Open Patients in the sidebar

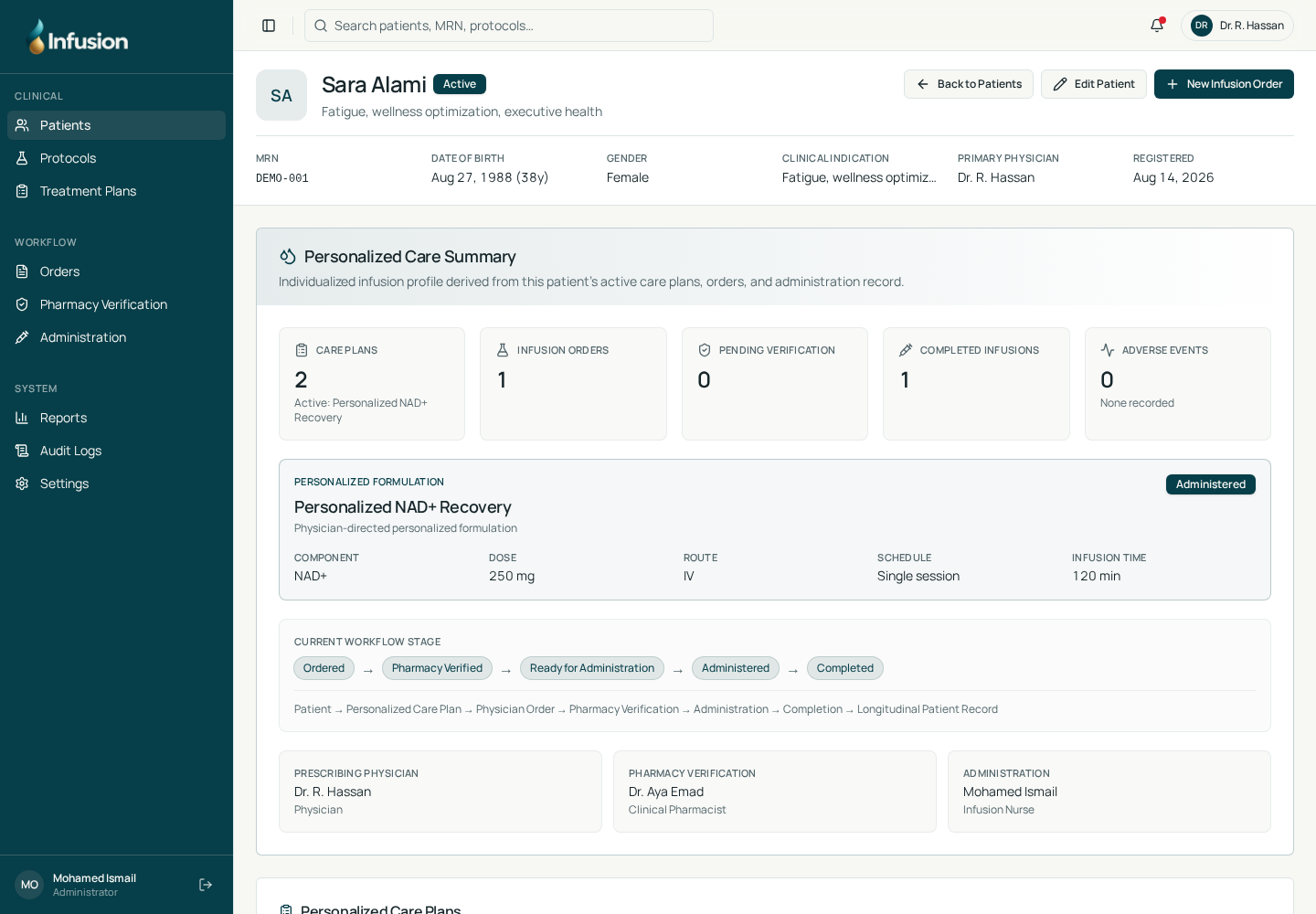(116, 125)
